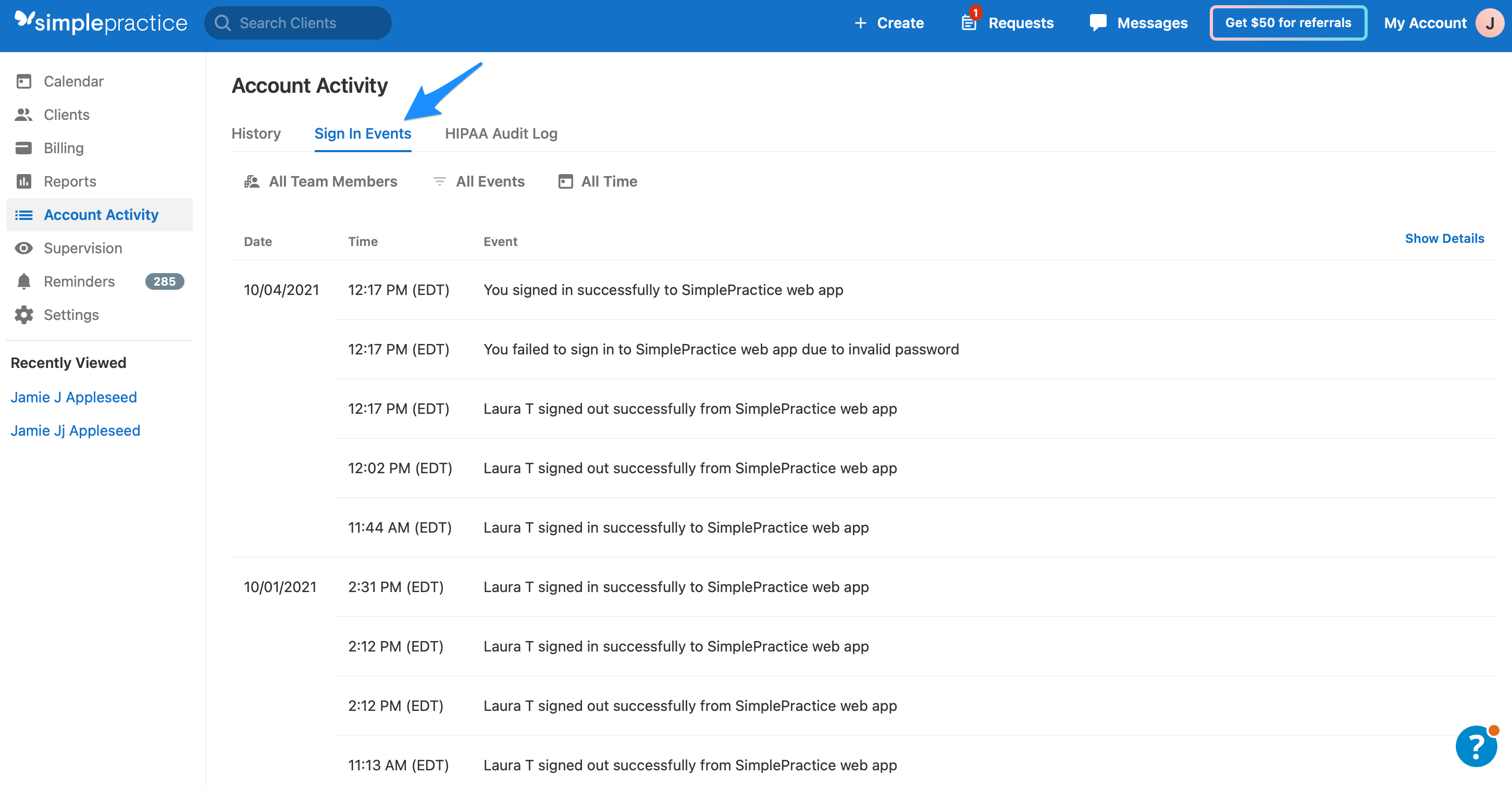Open the Requests clipboard icon
The image size is (1512, 787).
(x=969, y=23)
